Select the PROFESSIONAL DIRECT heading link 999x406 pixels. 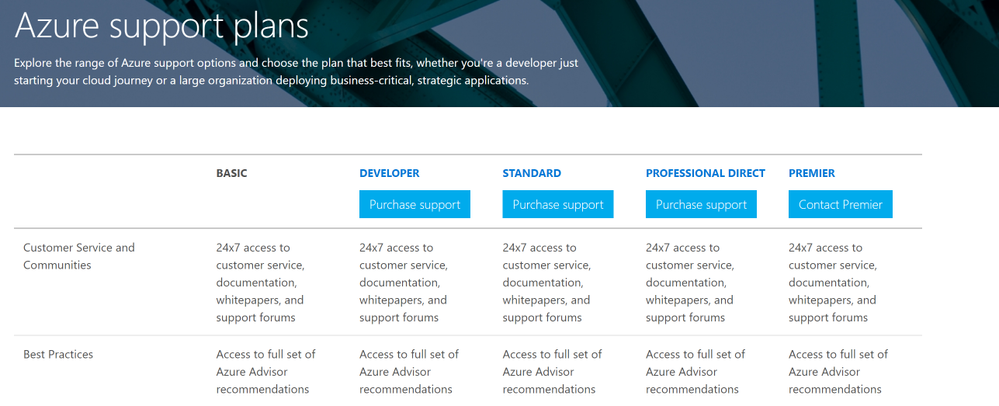pyautogui.click(x=705, y=173)
